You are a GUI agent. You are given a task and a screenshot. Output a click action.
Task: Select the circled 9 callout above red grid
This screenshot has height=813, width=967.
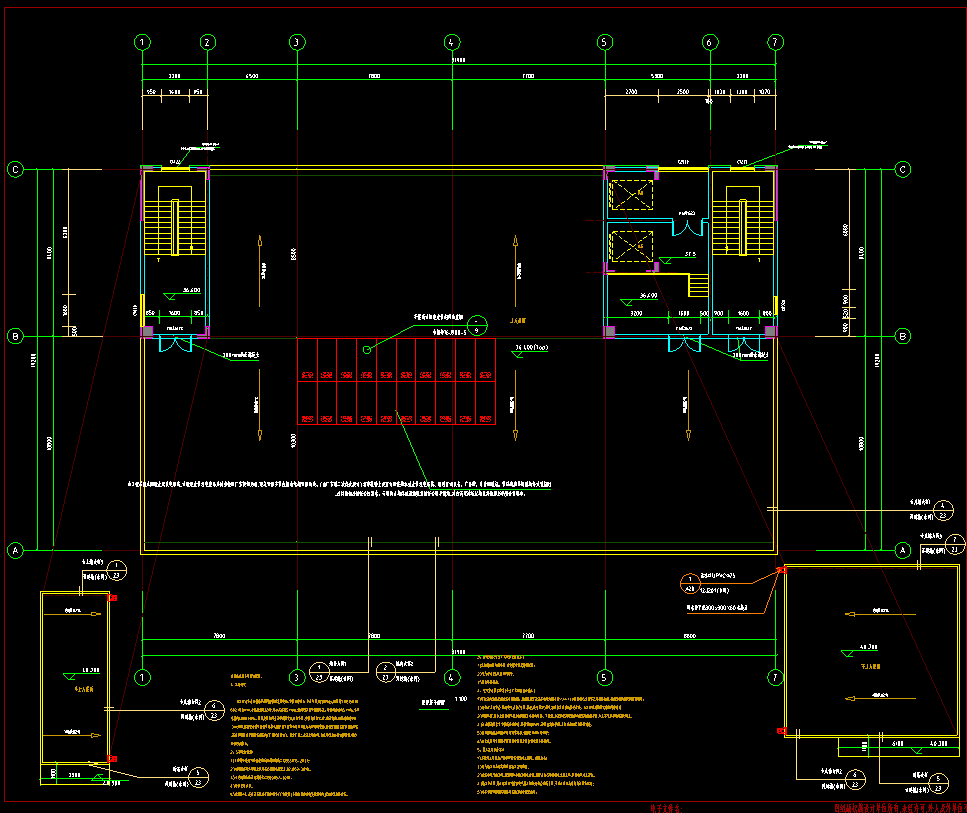coord(478,323)
